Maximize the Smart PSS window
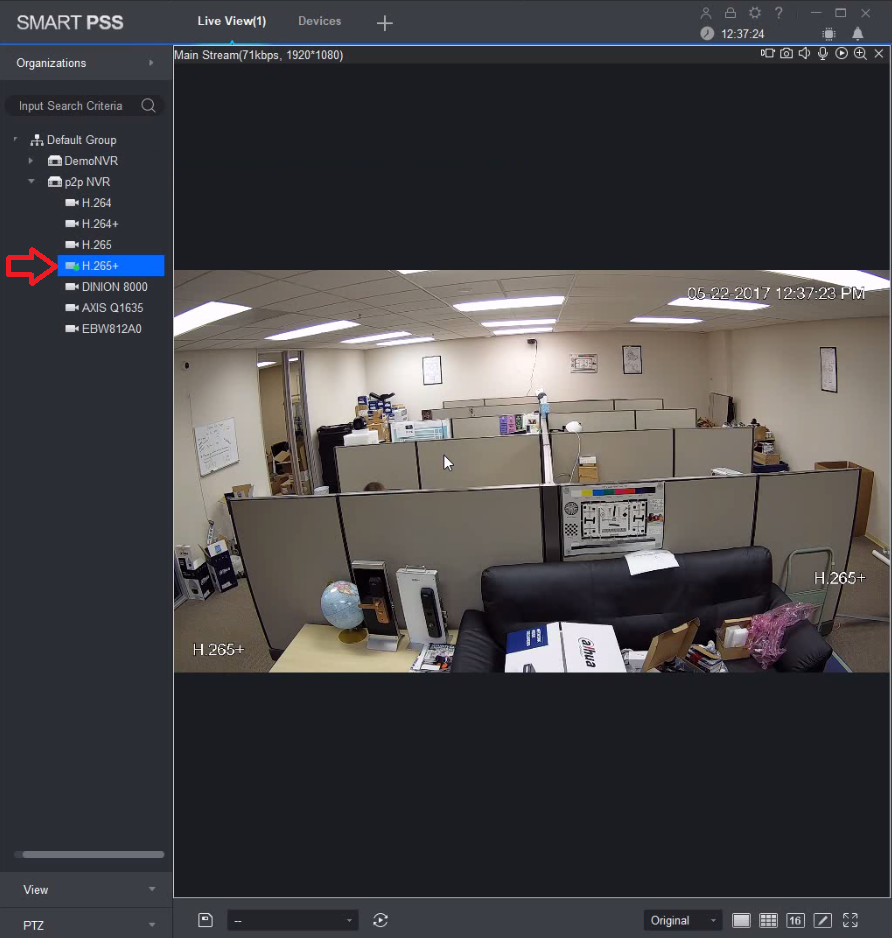 pyautogui.click(x=841, y=13)
